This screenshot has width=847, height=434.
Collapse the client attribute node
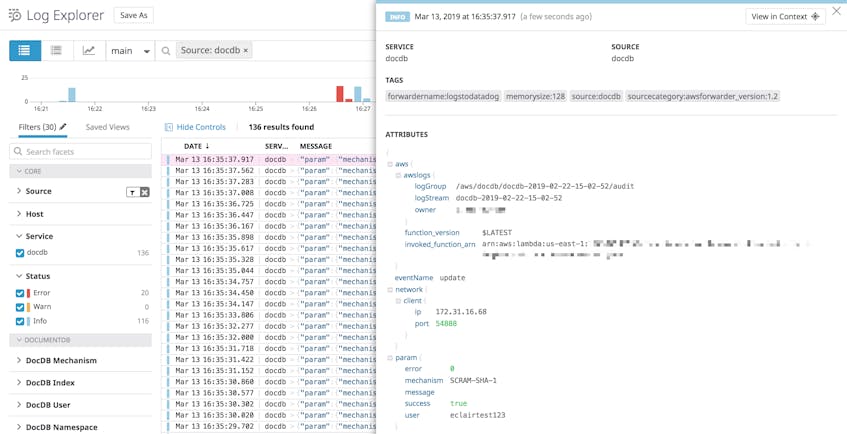click(x=399, y=301)
